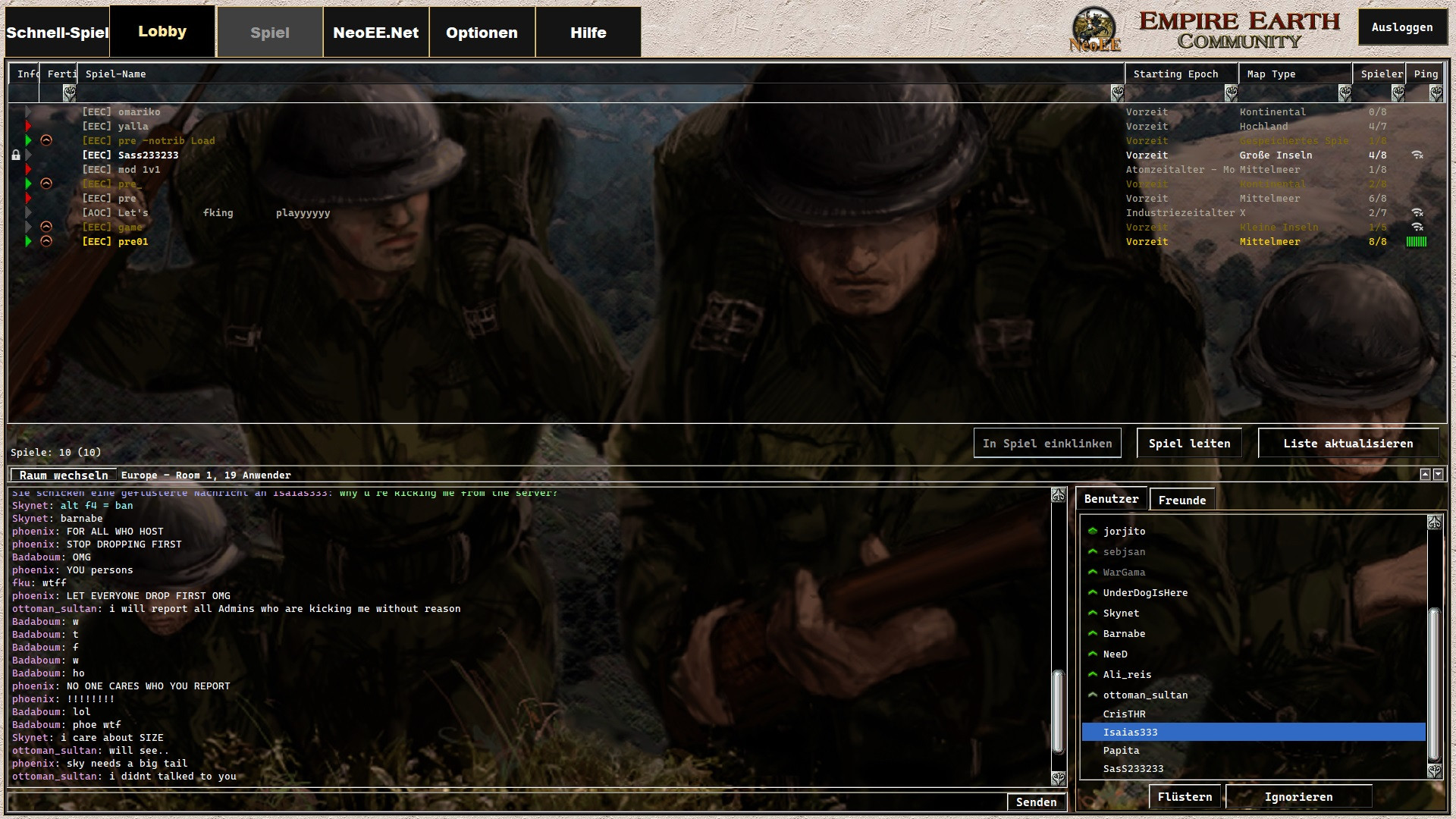Open the Spieler filter dropdown
The image size is (1456, 819).
coord(1398,93)
